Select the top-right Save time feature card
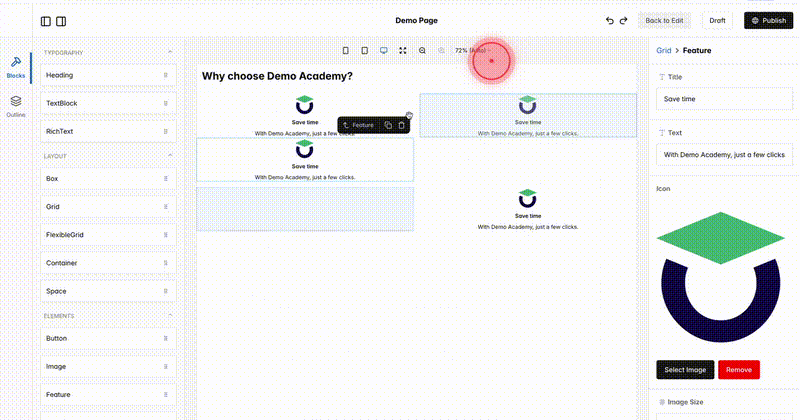Image resolution: width=800 pixels, height=420 pixels. coord(528,115)
